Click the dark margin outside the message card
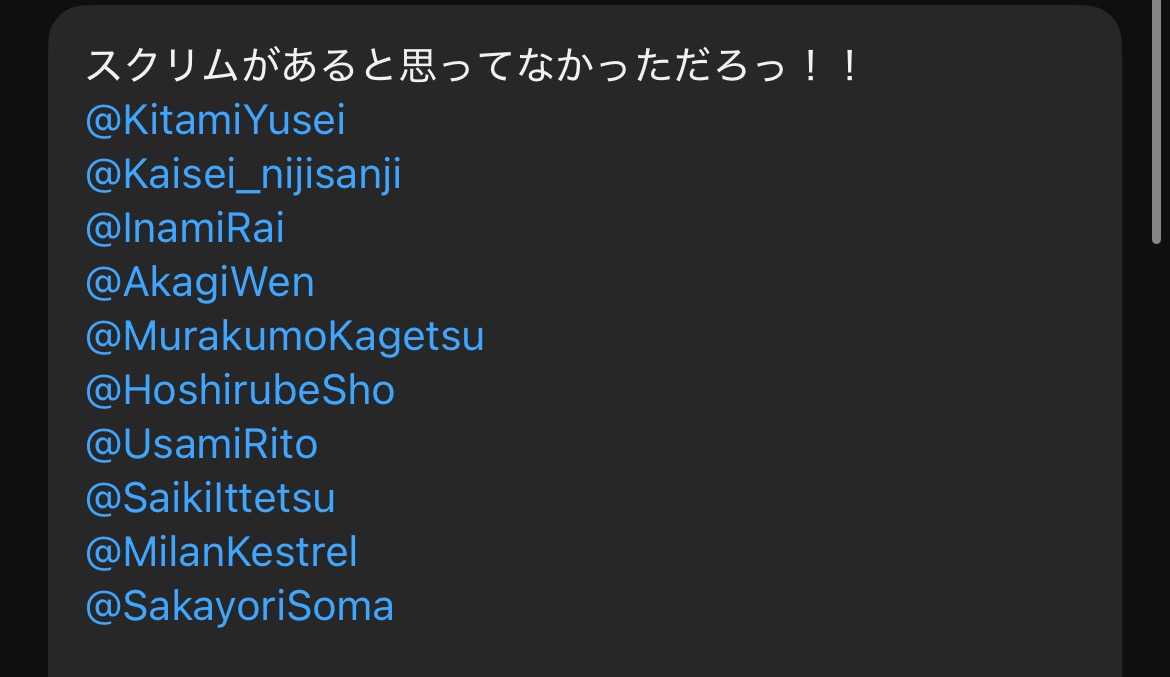Screen dimensions: 1170x677 (22, 336)
